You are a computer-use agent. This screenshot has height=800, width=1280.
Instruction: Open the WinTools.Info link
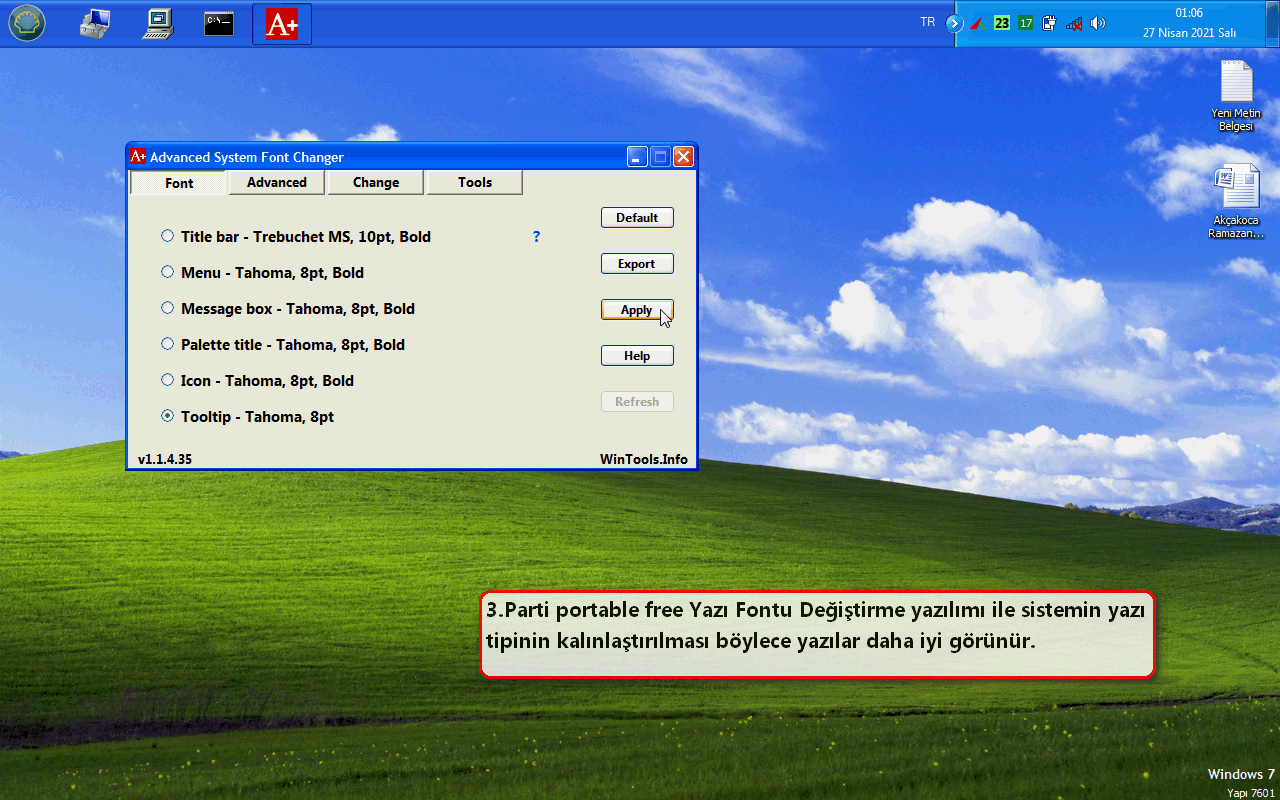click(644, 459)
